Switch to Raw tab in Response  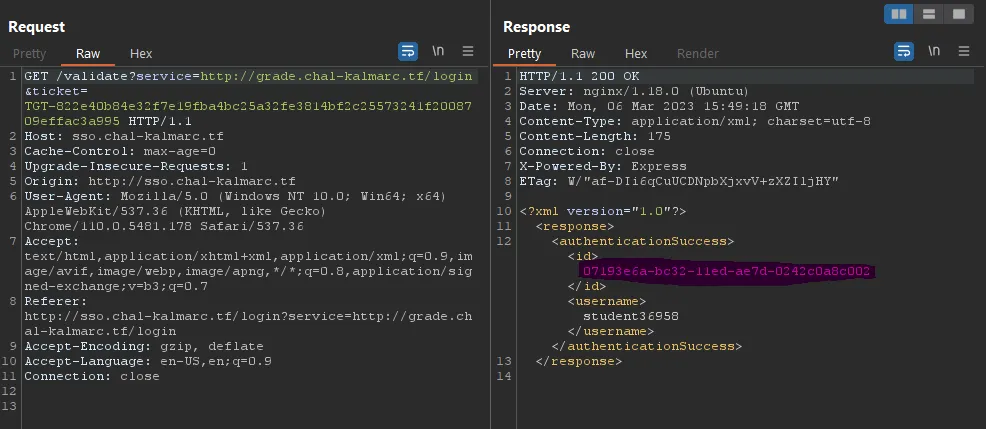tap(583, 54)
